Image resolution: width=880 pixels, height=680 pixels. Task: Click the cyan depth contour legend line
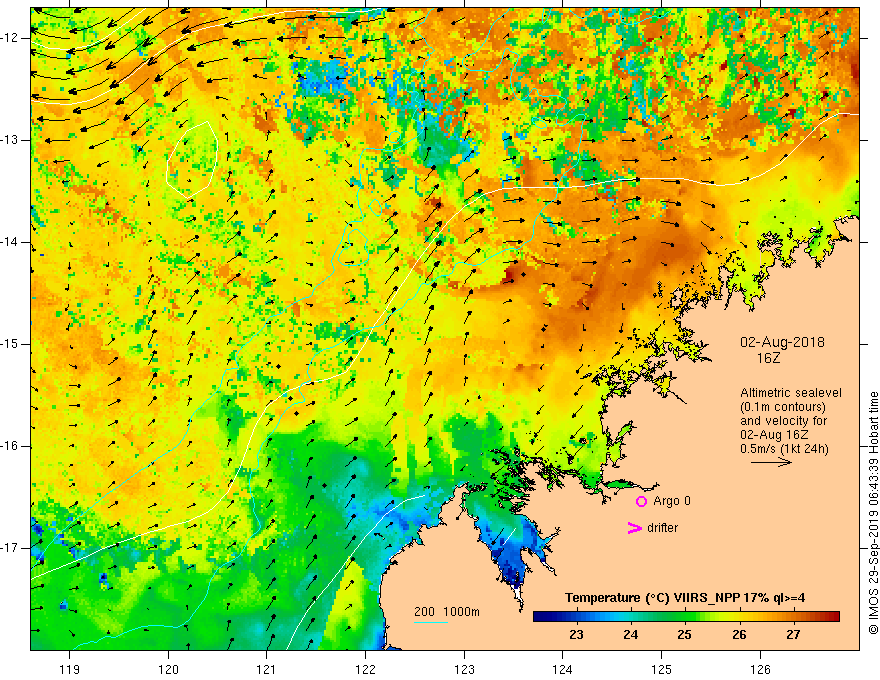(x=431, y=623)
